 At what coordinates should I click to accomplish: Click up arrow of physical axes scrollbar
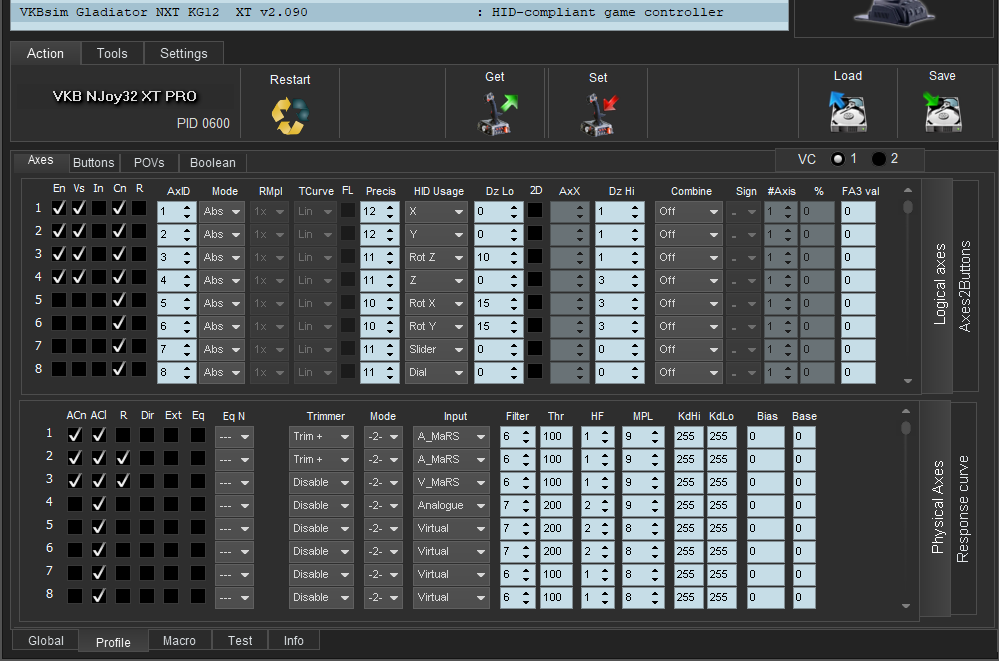(x=906, y=411)
